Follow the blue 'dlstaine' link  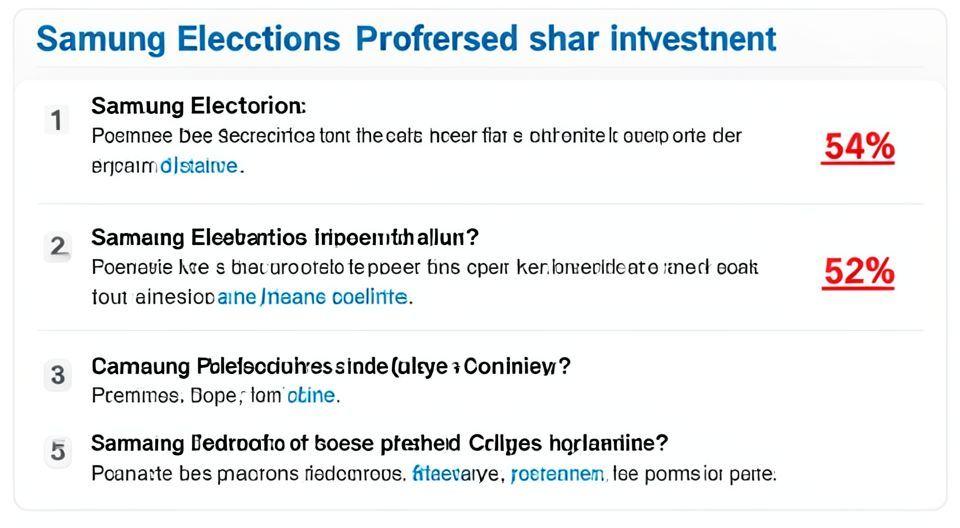(199, 165)
